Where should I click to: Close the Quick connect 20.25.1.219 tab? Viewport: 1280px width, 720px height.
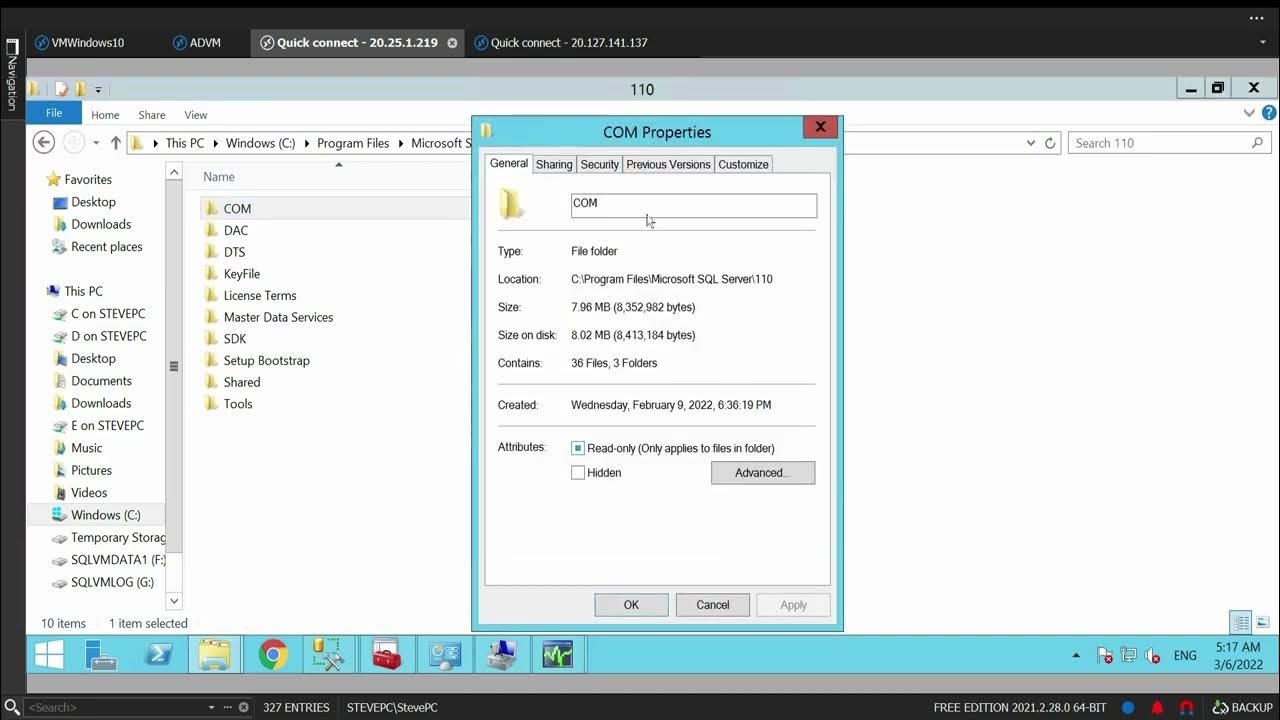[x=452, y=43]
